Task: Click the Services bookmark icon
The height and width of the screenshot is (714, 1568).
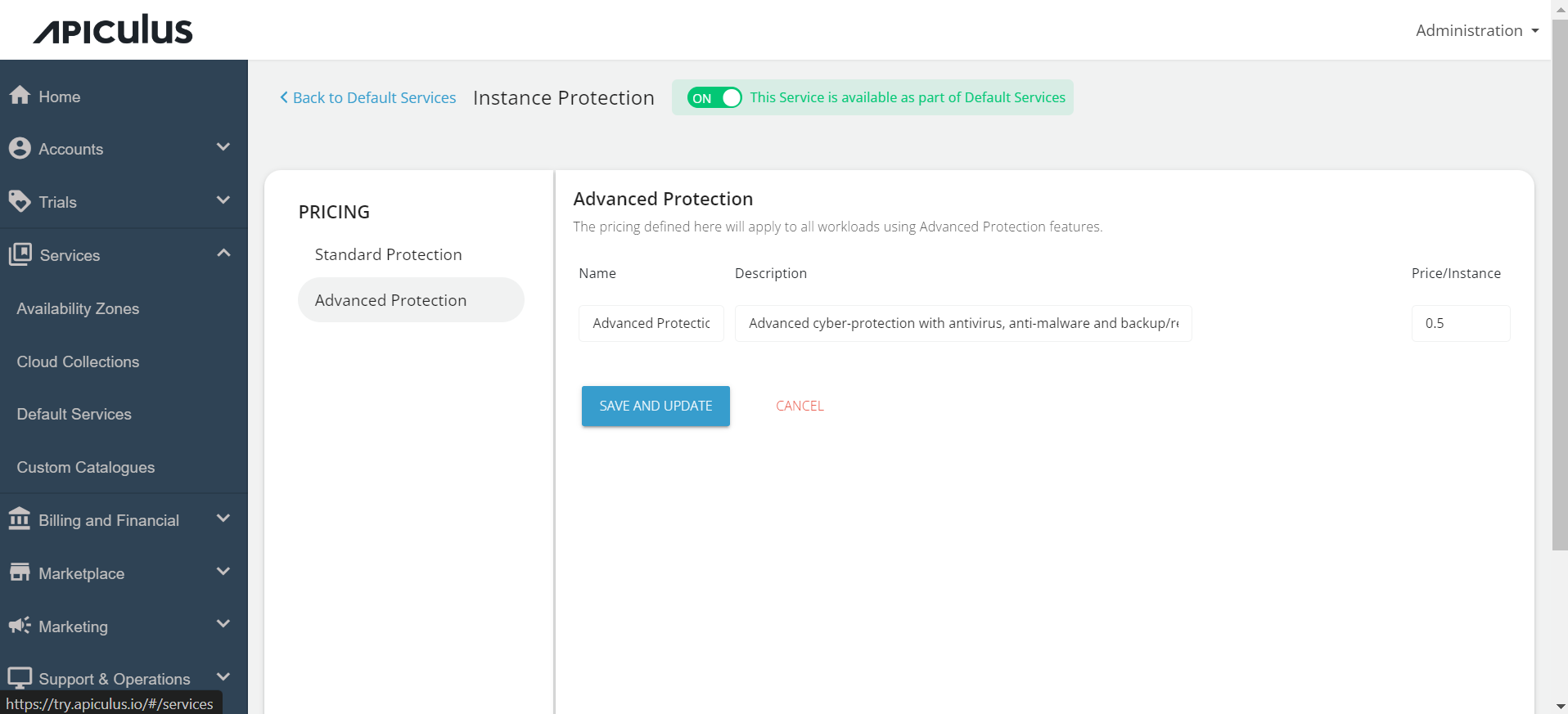Action: point(20,254)
